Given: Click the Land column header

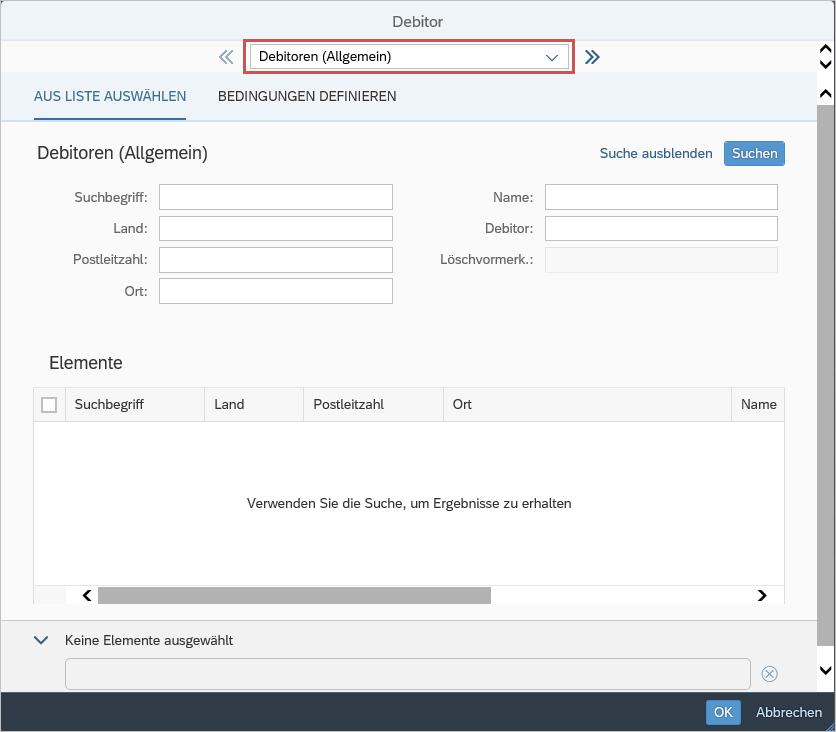Looking at the screenshot, I should pos(254,405).
